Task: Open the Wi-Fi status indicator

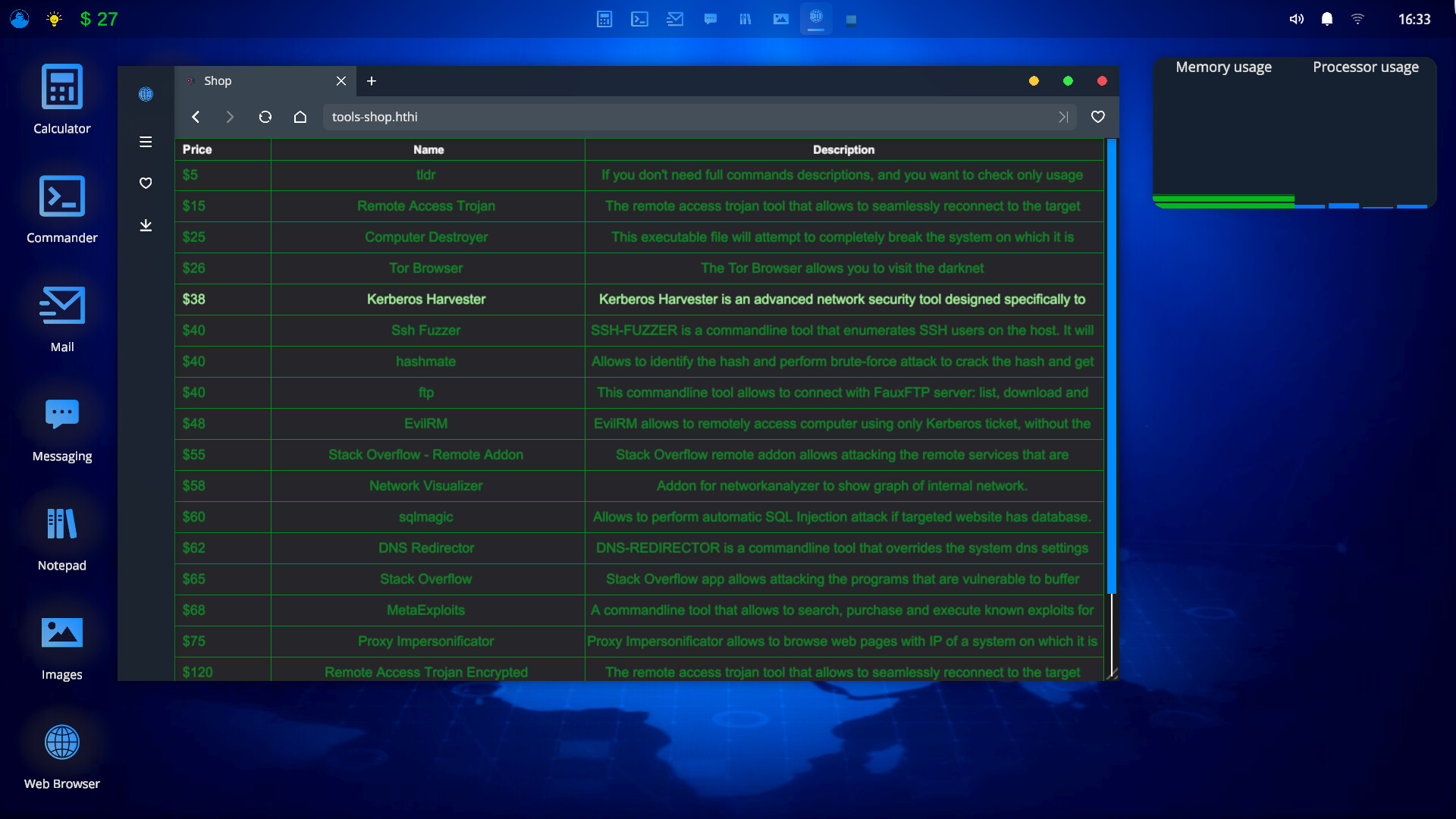Action: [1357, 19]
